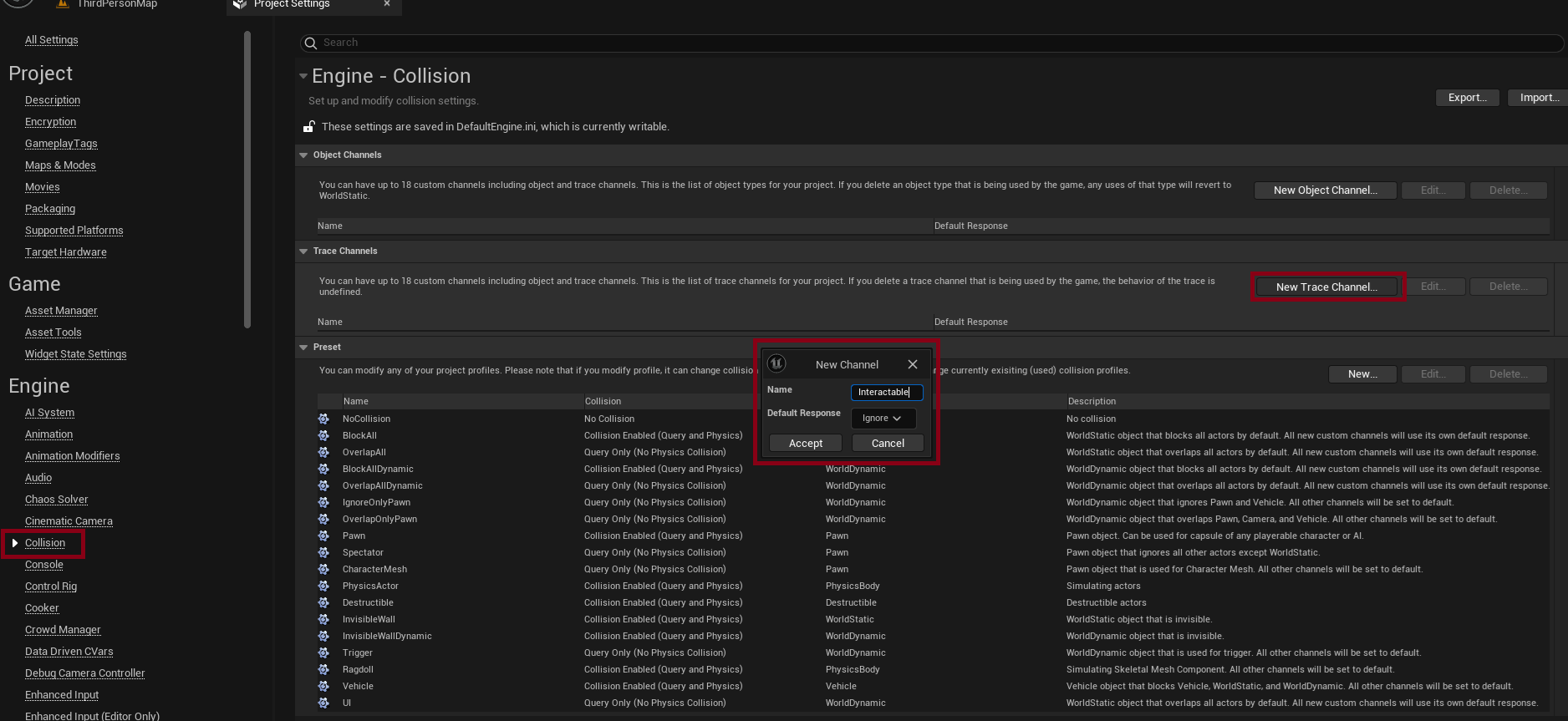The width and height of the screenshot is (1568, 721).
Task: Collapse the Trace Channels section
Action: pyautogui.click(x=303, y=251)
